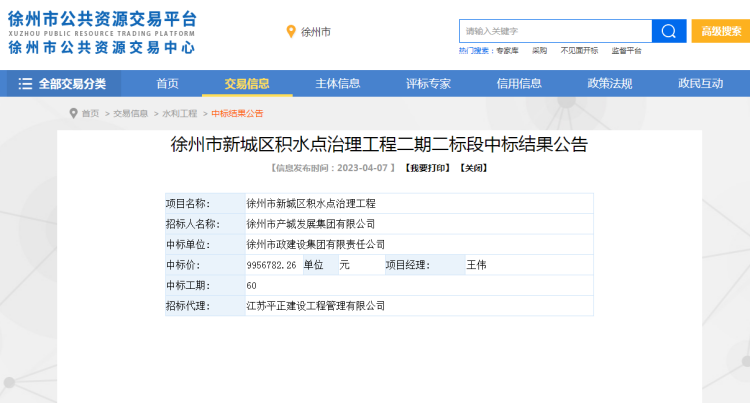Viewport: 750px width, 403px height.
Task: Click the 项目经理 label cell
Action: click(425, 265)
